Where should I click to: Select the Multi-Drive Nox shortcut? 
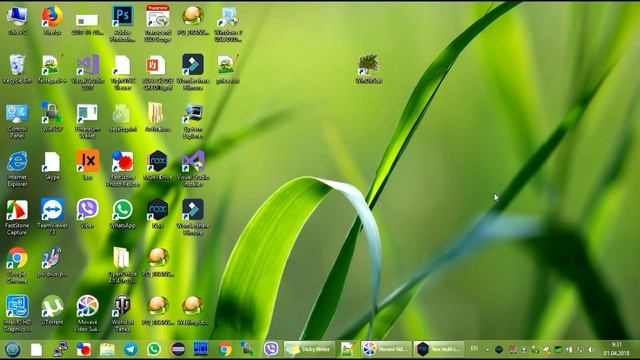tap(158, 165)
